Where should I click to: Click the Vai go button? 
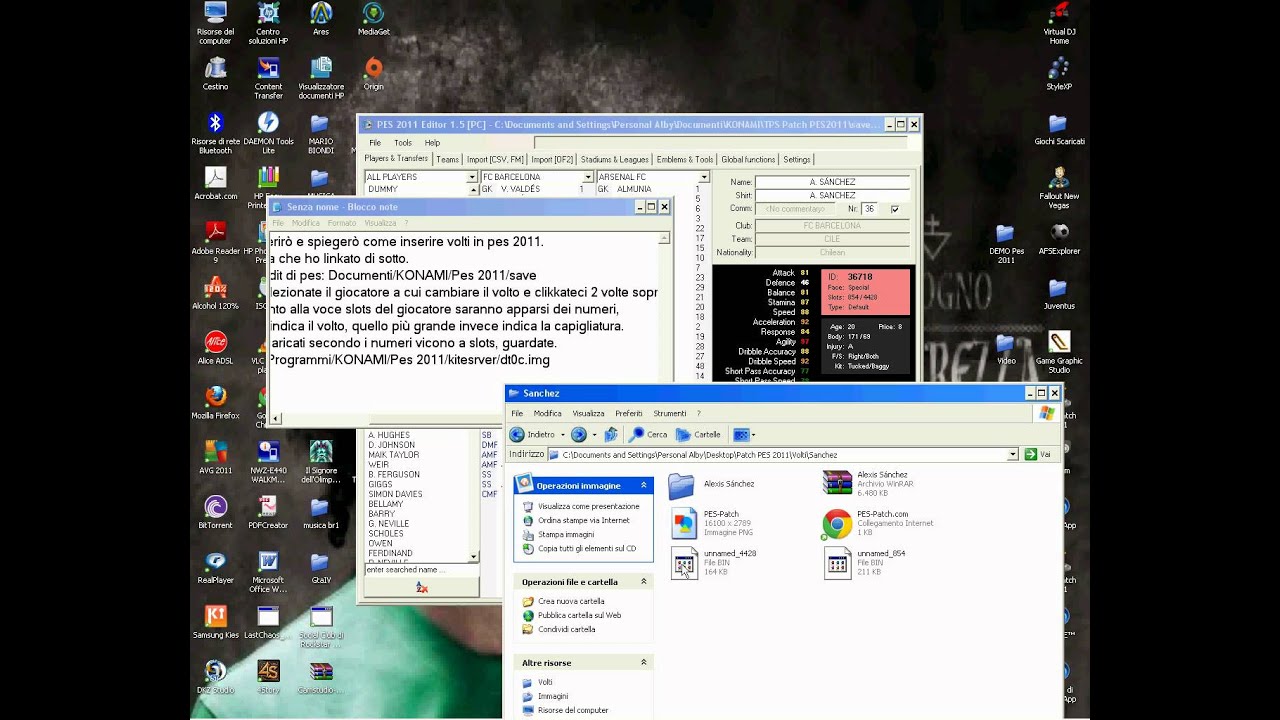point(1037,454)
